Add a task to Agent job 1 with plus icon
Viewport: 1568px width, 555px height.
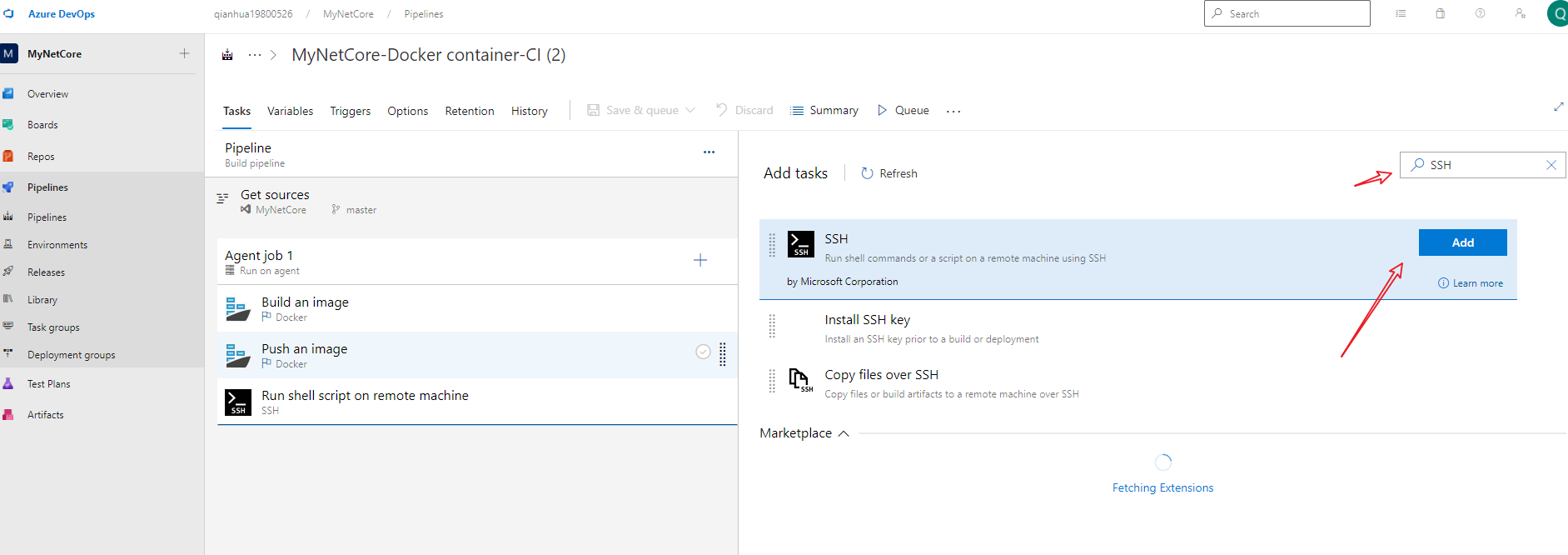pyautogui.click(x=700, y=260)
